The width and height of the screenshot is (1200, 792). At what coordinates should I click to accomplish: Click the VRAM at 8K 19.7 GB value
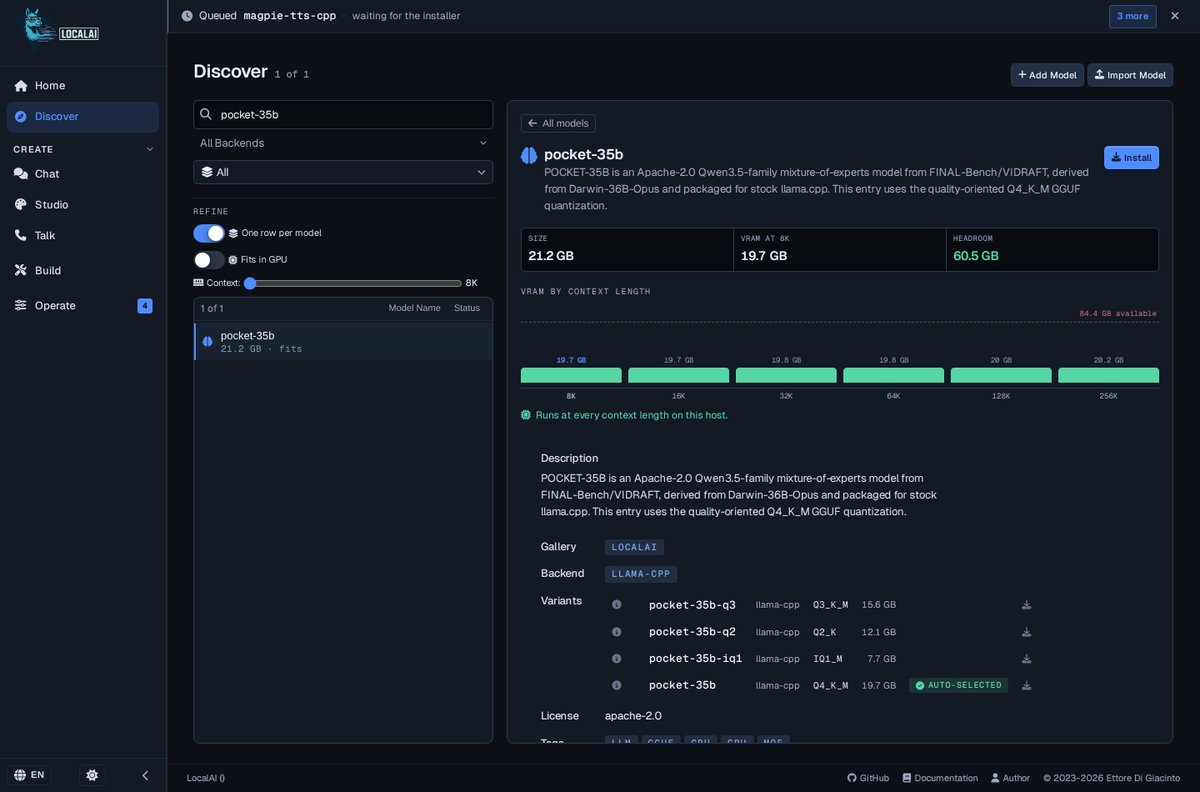pyautogui.click(x=764, y=256)
